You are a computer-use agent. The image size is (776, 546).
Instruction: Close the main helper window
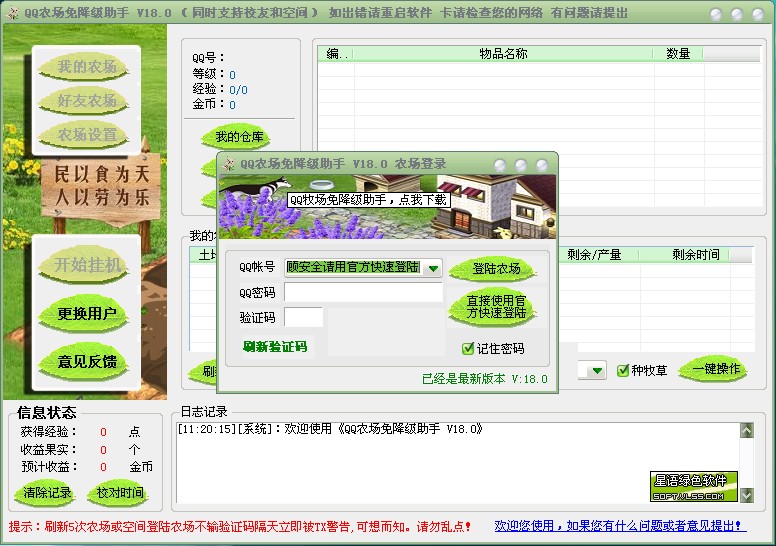coord(758,14)
